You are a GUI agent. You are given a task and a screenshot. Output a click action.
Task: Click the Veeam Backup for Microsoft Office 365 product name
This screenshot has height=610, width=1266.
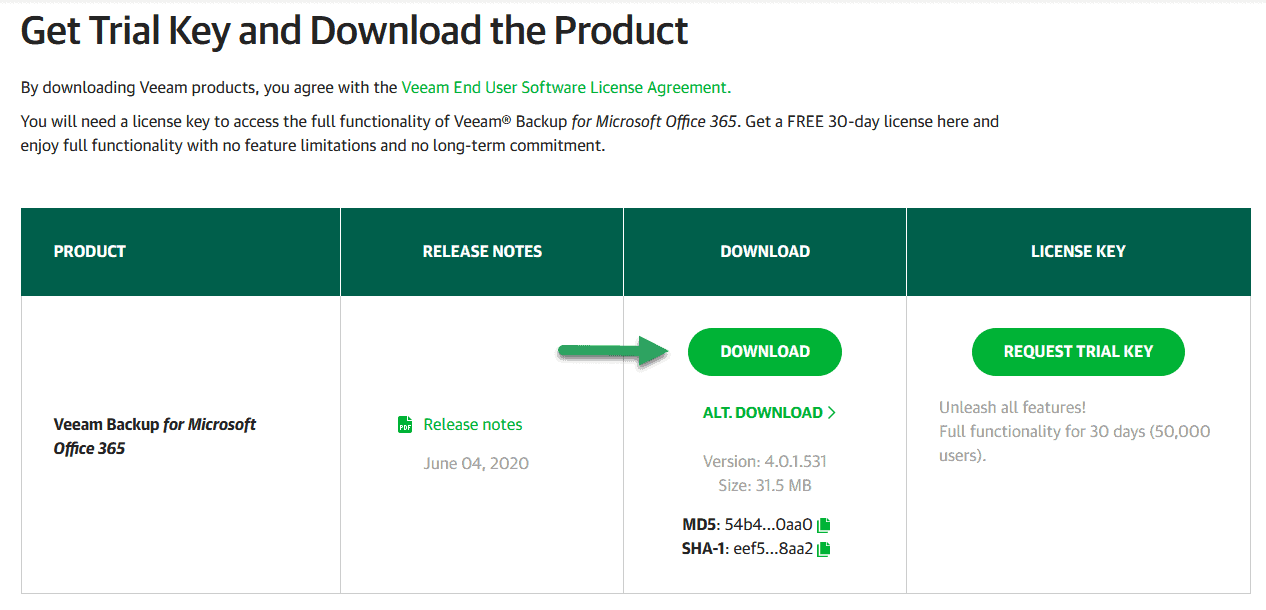[155, 437]
